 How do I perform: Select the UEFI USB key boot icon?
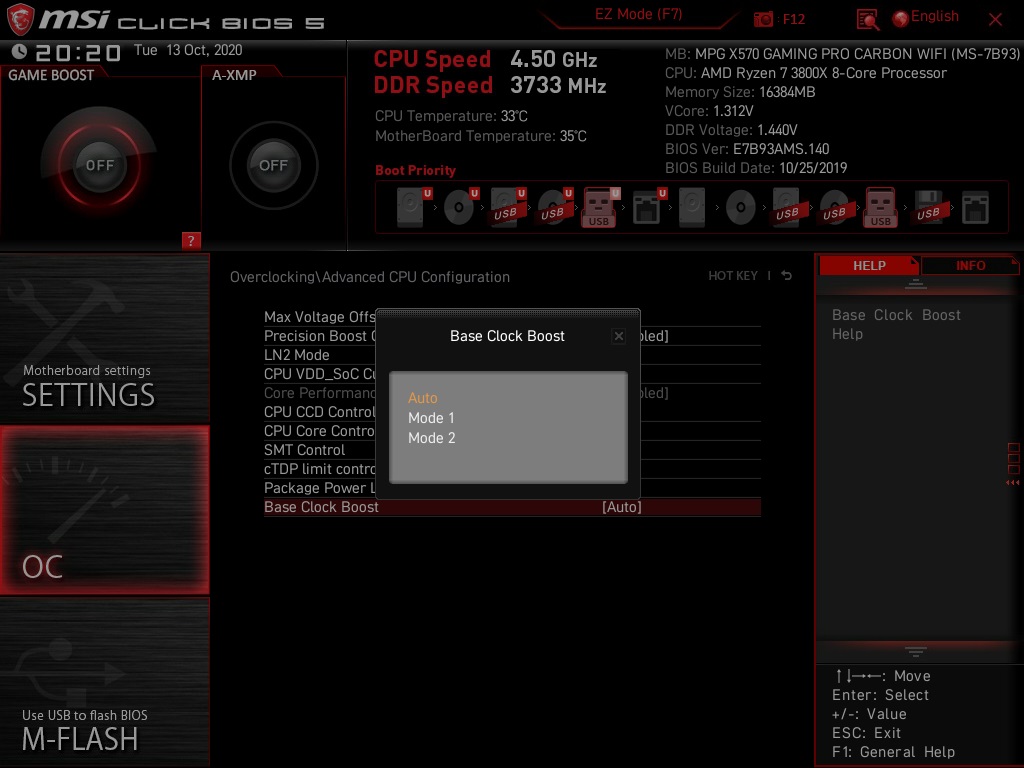tap(600, 207)
